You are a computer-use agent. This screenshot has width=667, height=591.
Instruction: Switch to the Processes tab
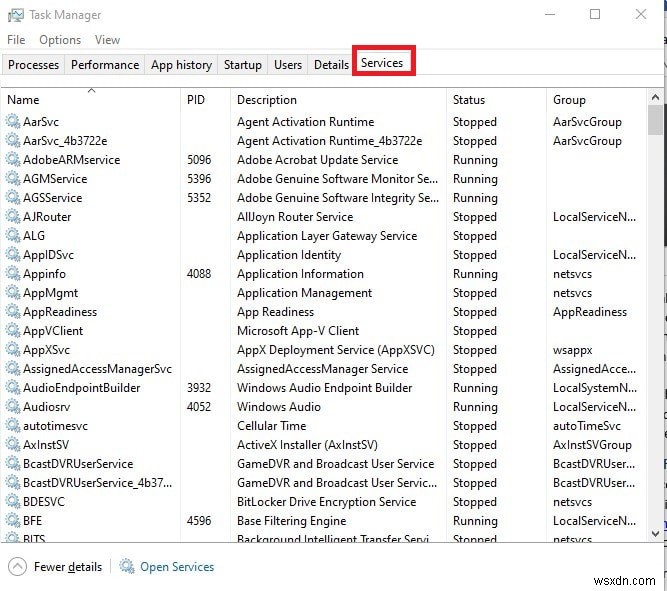(34, 65)
